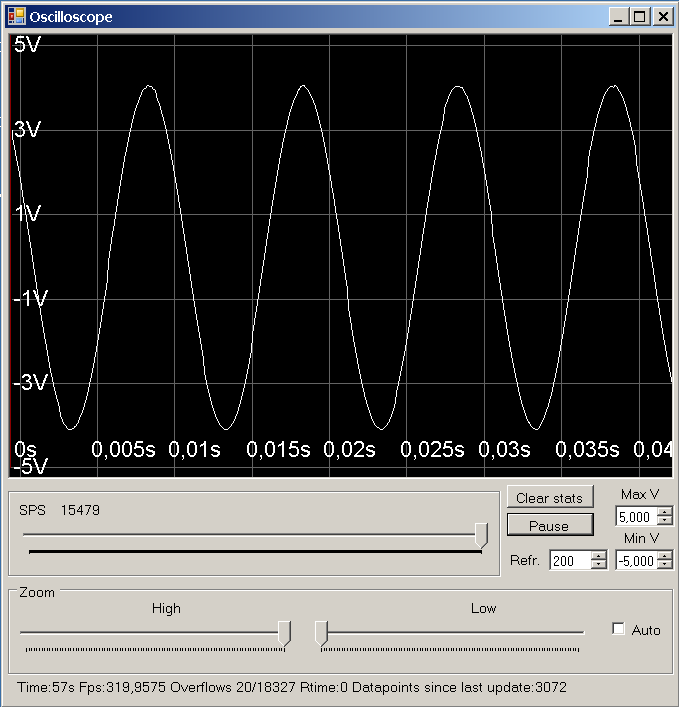Click the 0s time label
Image resolution: width=679 pixels, height=707 pixels.
click(25, 450)
